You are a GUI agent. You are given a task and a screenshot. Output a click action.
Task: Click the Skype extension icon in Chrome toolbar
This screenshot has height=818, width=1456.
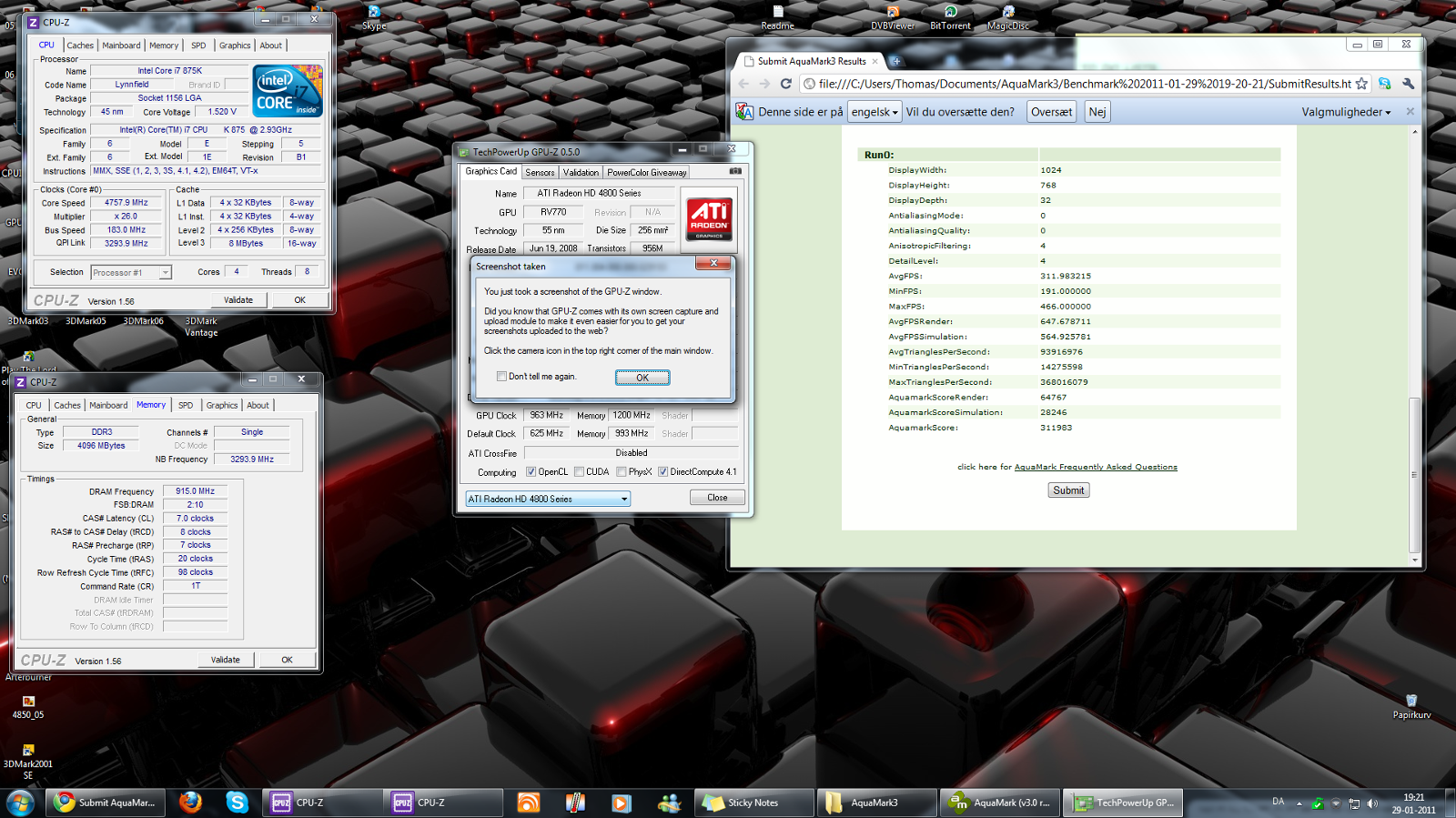click(x=1385, y=84)
